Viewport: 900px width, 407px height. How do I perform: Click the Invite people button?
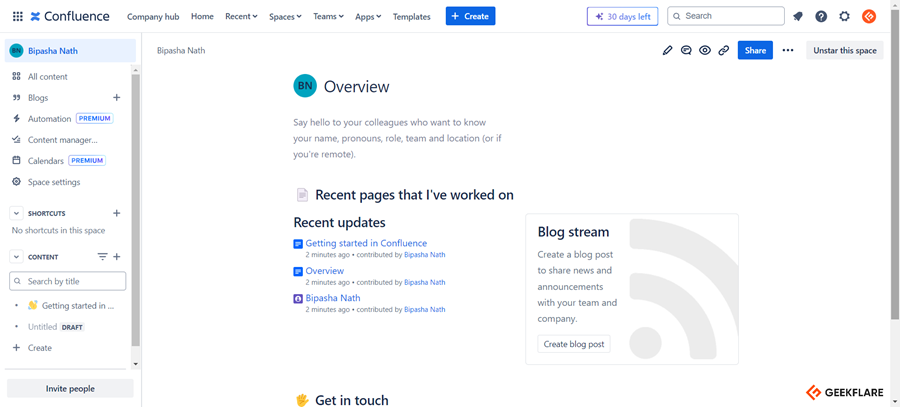(70, 389)
